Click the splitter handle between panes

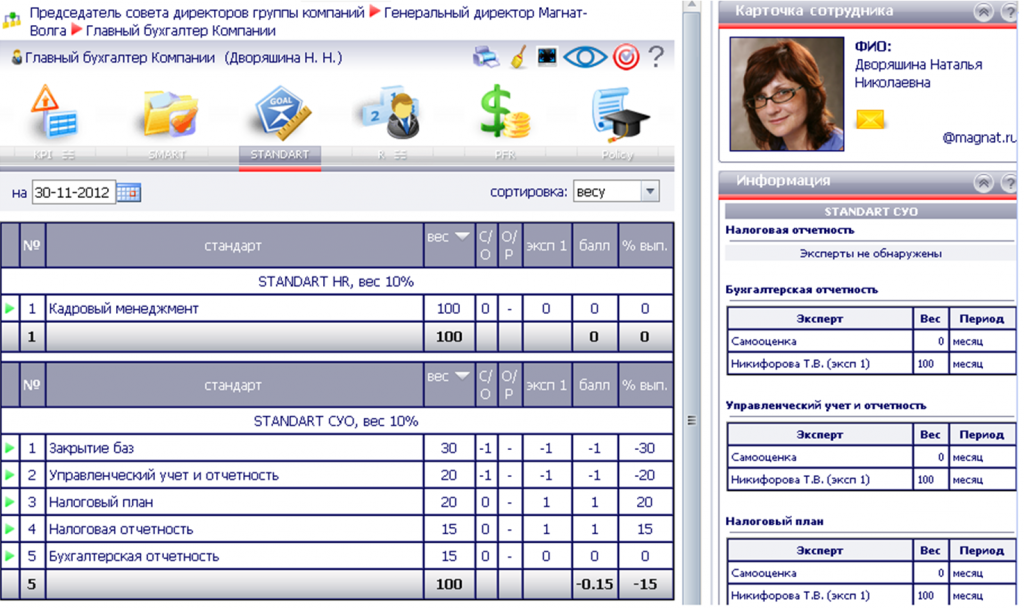click(691, 421)
